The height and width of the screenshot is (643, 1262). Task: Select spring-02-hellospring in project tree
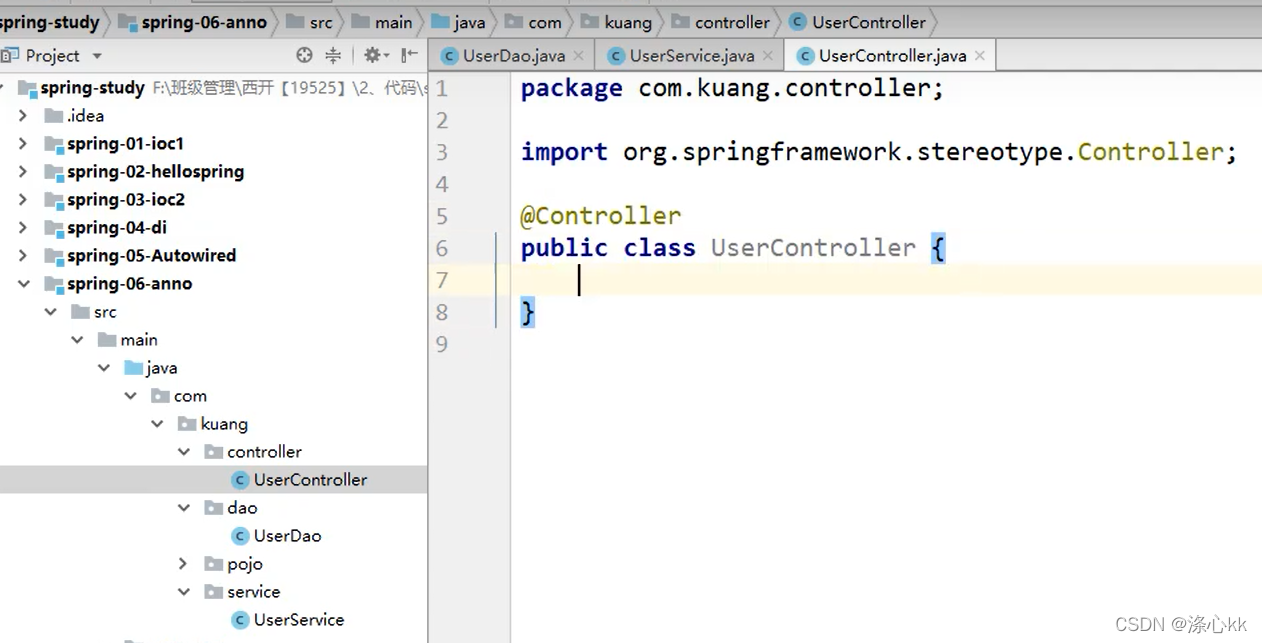coord(155,172)
